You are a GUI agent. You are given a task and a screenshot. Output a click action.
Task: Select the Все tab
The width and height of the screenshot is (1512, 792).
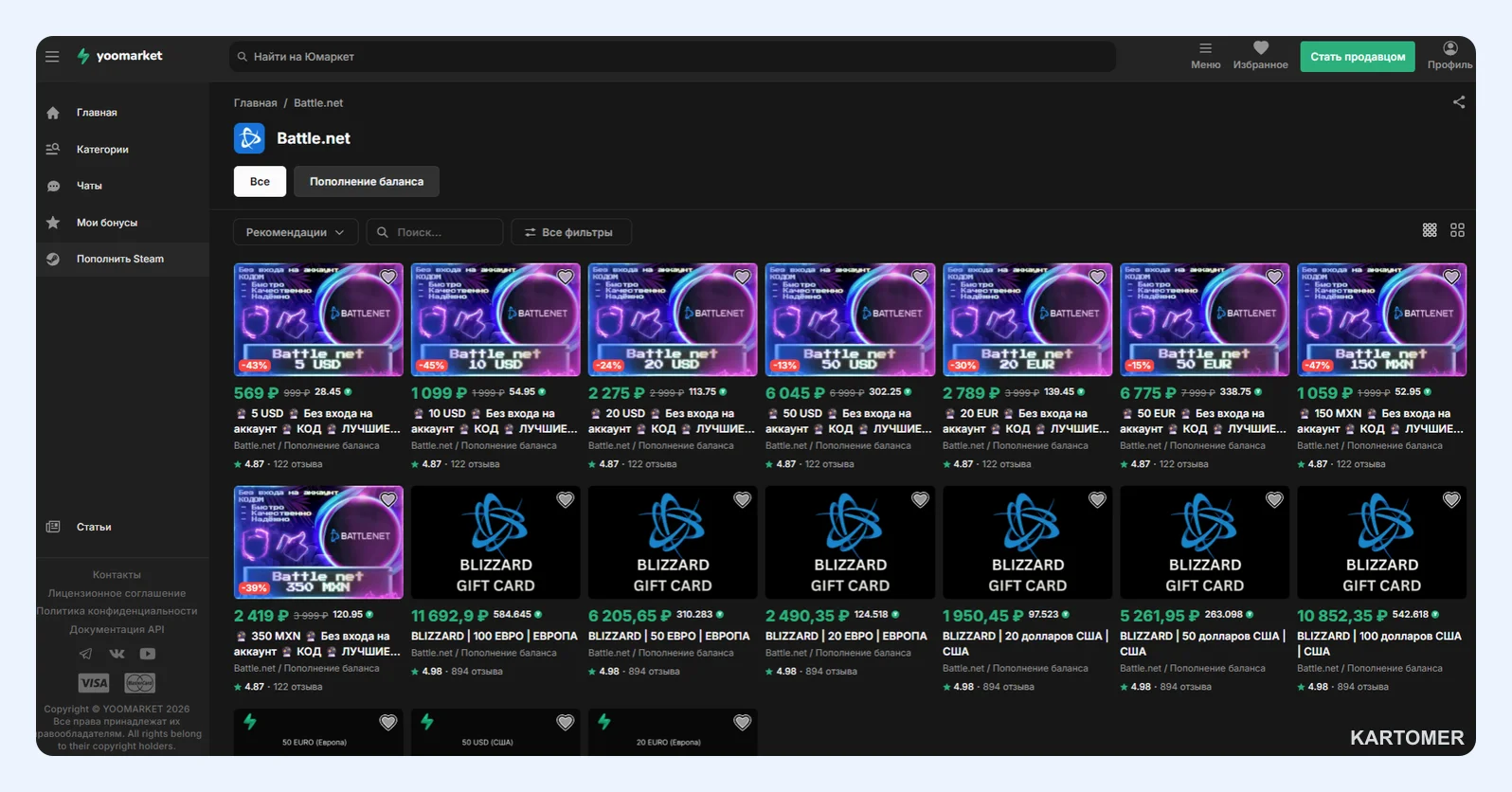coord(260,182)
